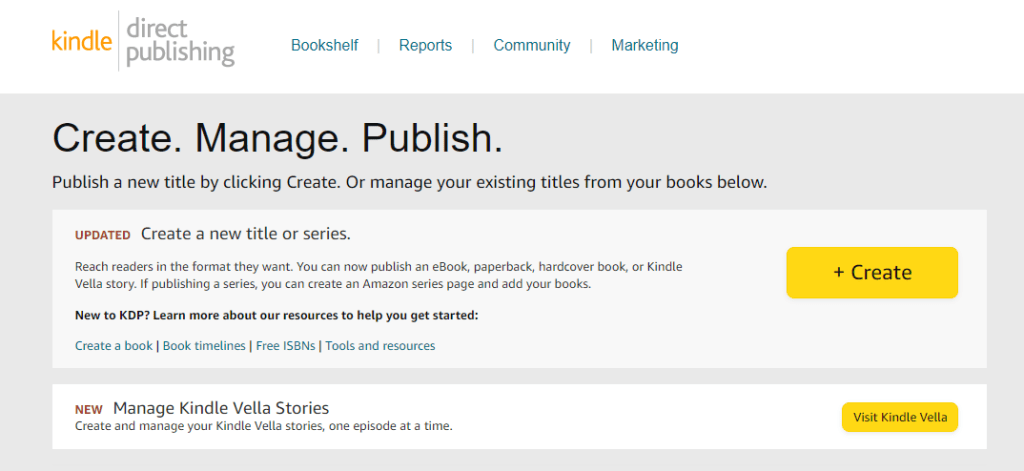This screenshot has width=1024, height=471.
Task: Click the 'New to KDP?' bold text
Action: pos(276,316)
